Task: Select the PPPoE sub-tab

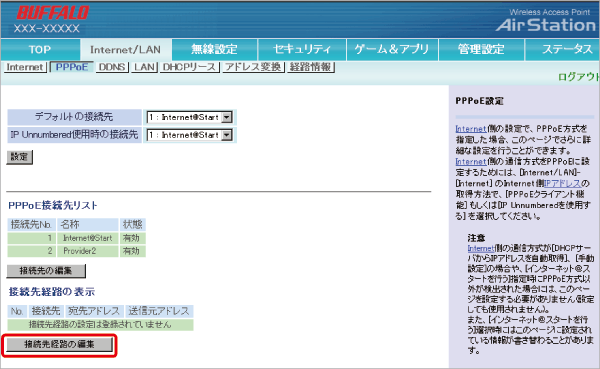Action: 72,67
